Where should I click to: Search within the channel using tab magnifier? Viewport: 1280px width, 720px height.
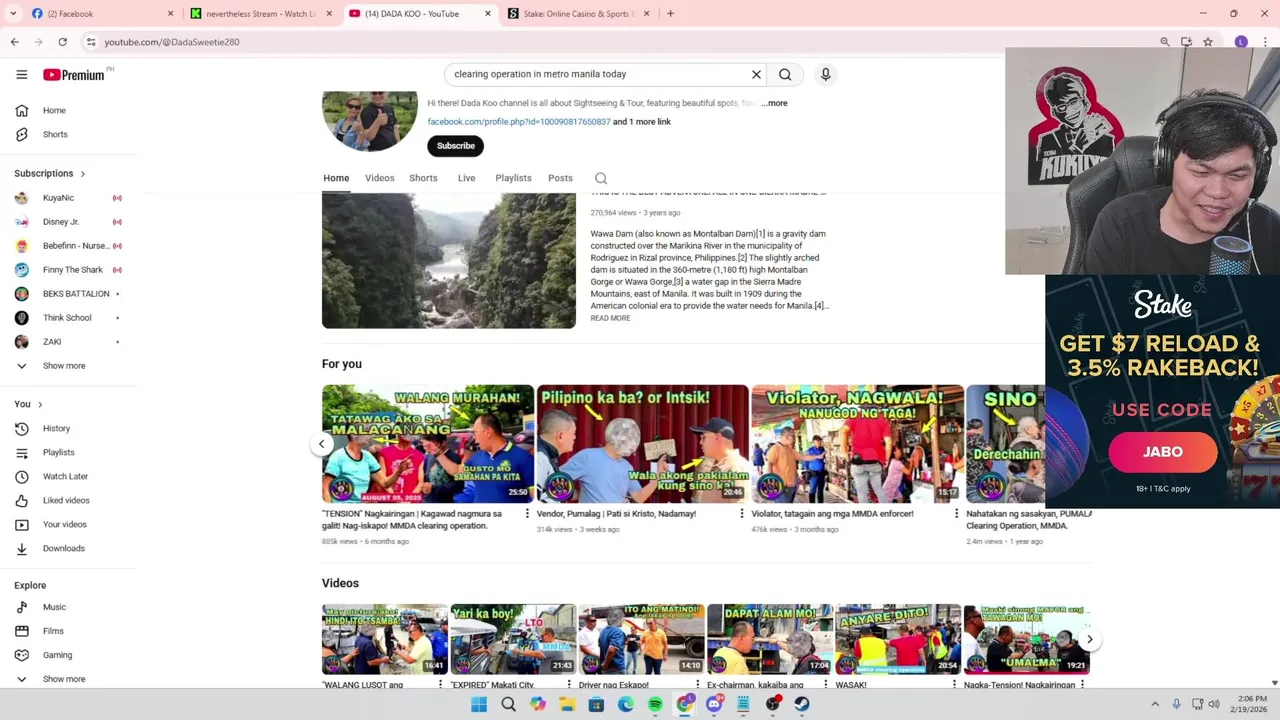(x=601, y=178)
